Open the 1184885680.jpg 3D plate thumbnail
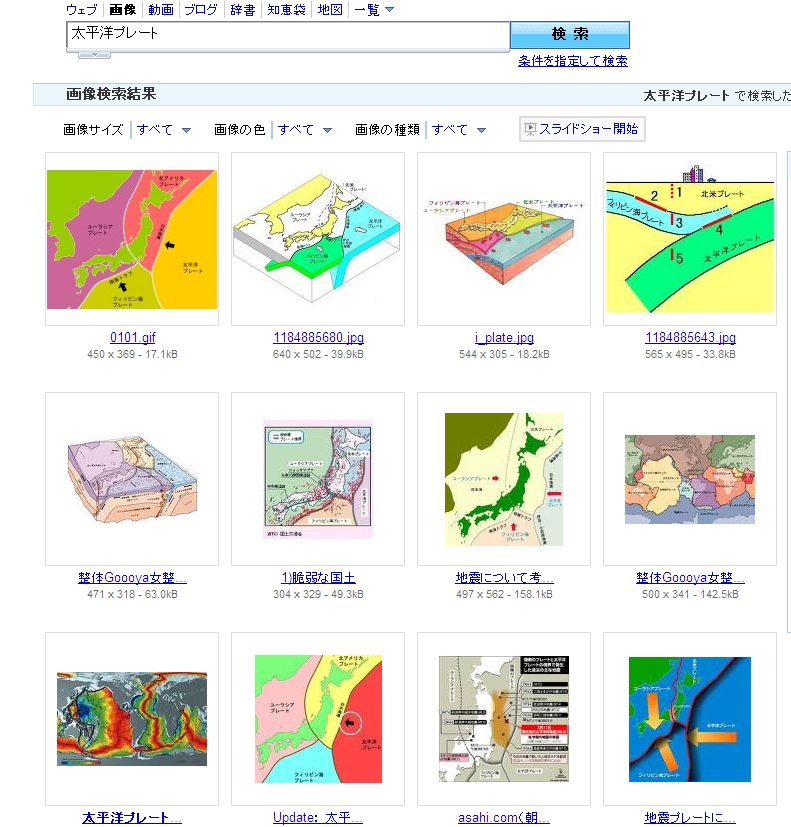791x827 pixels. point(318,239)
